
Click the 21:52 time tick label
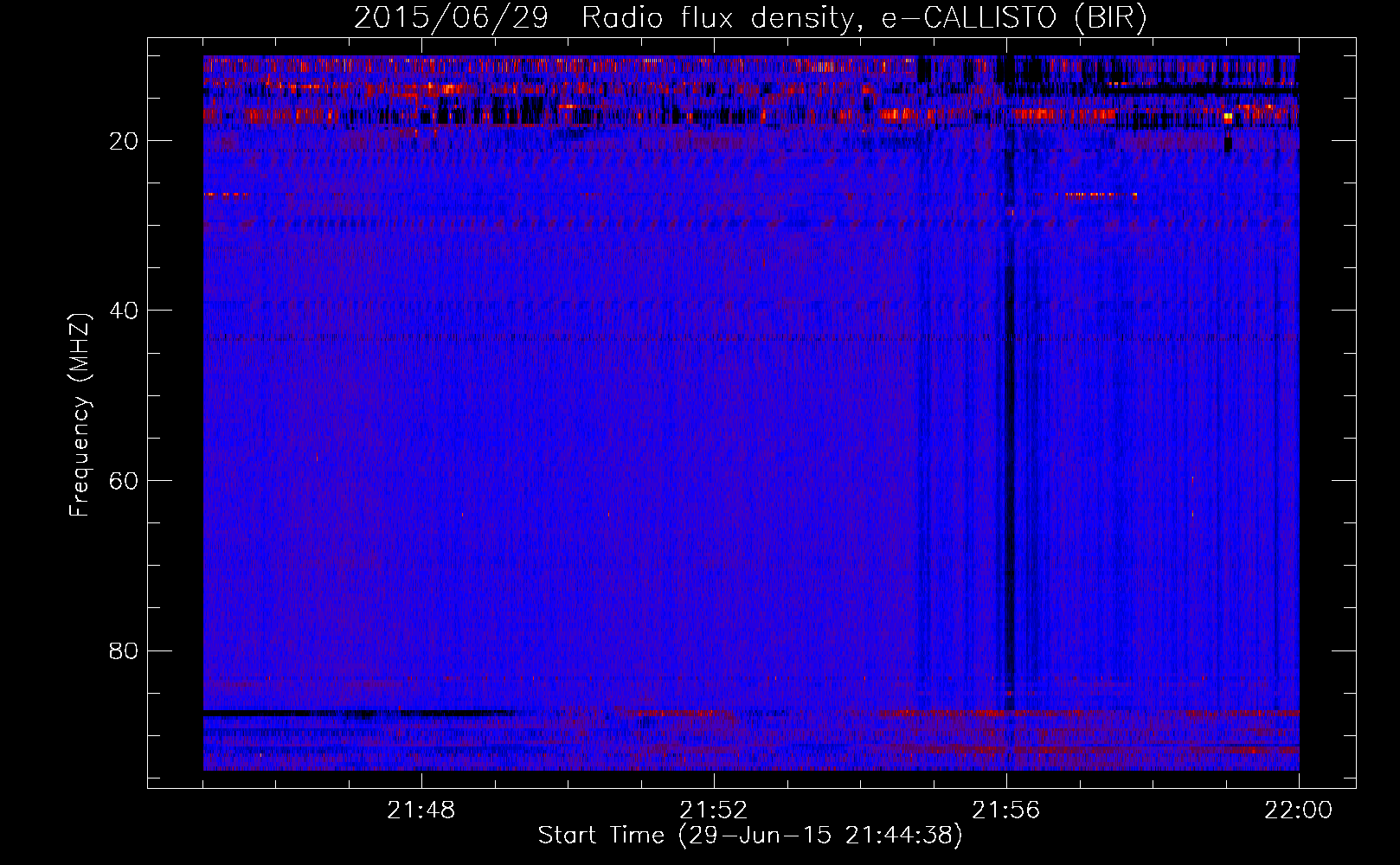pyautogui.click(x=714, y=811)
